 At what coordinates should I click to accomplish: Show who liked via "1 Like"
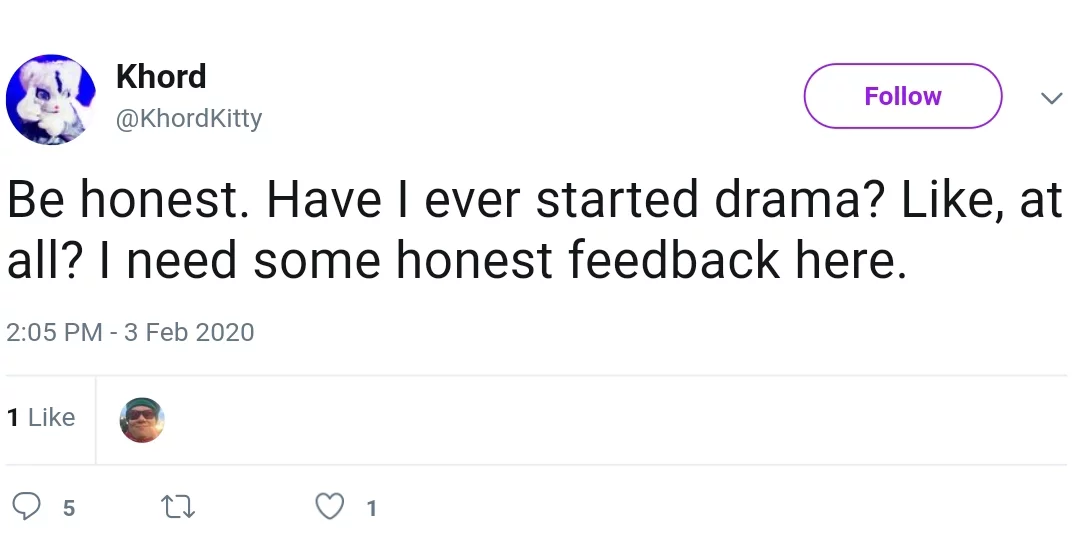[41, 417]
